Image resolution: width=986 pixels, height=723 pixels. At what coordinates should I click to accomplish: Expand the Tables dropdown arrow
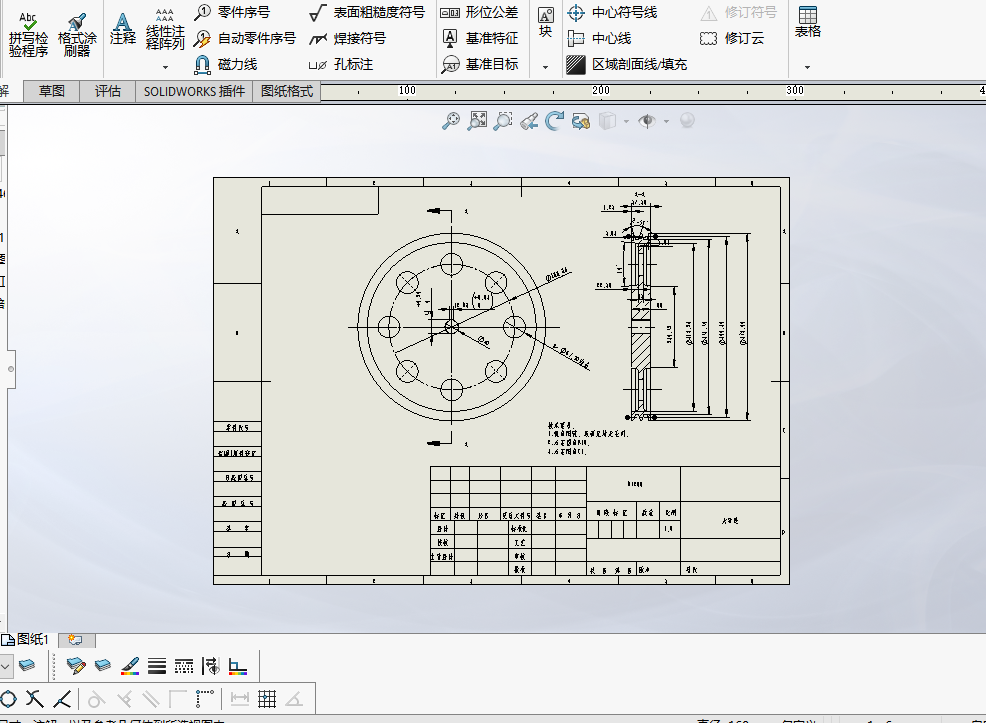pyautogui.click(x=807, y=67)
